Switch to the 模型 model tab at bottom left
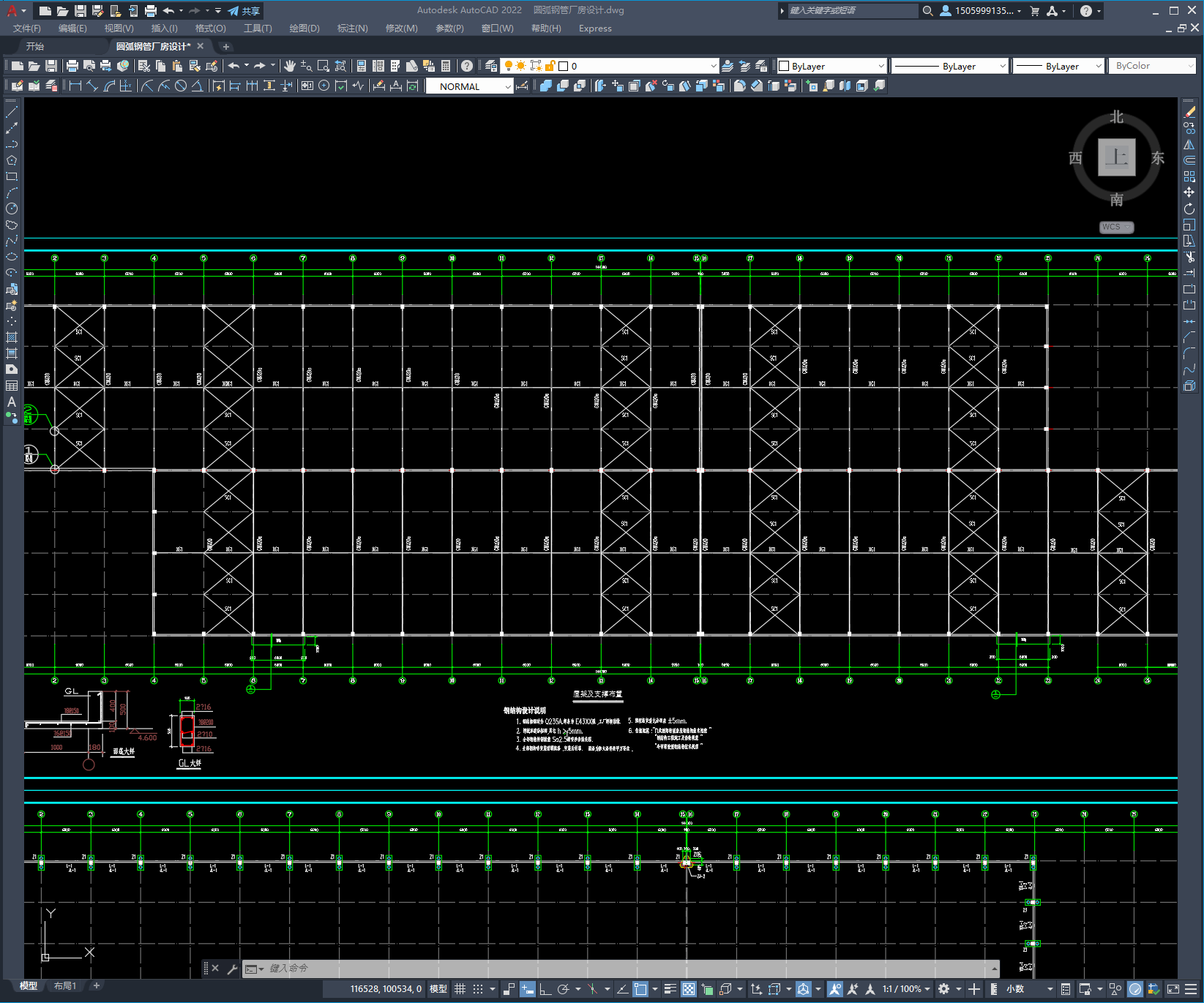Image resolution: width=1204 pixels, height=1003 pixels. [x=29, y=986]
